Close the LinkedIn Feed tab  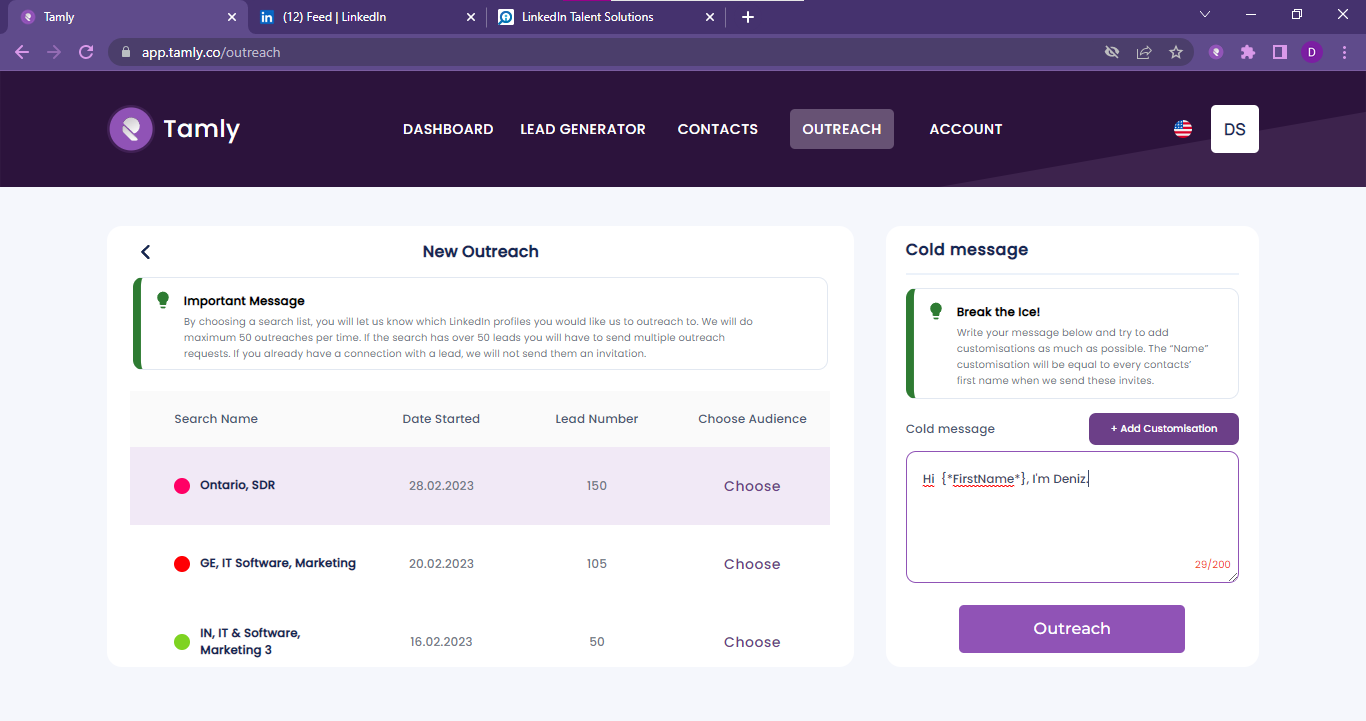coord(471,17)
